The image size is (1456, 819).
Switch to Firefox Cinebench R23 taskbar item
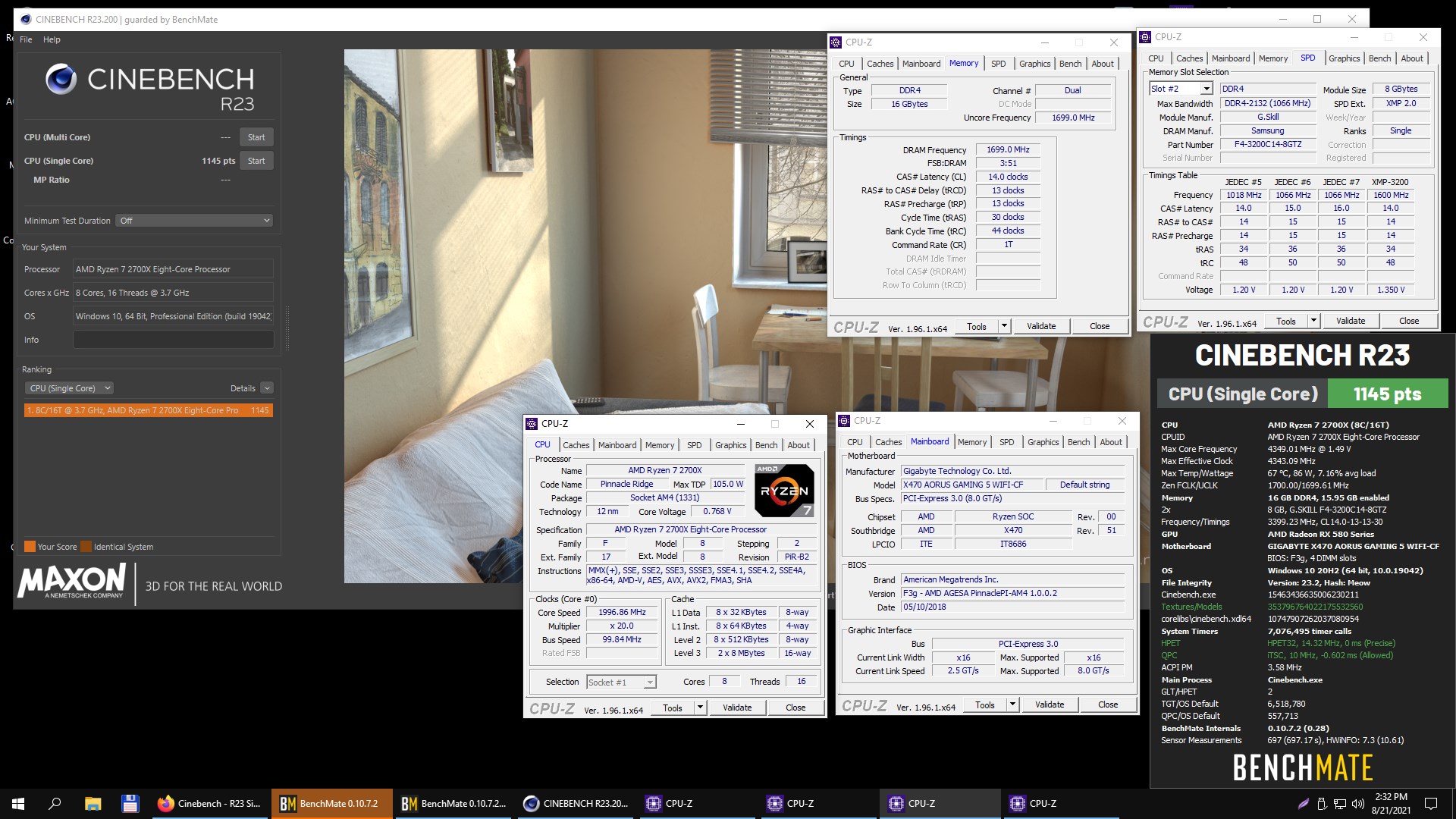[209, 804]
